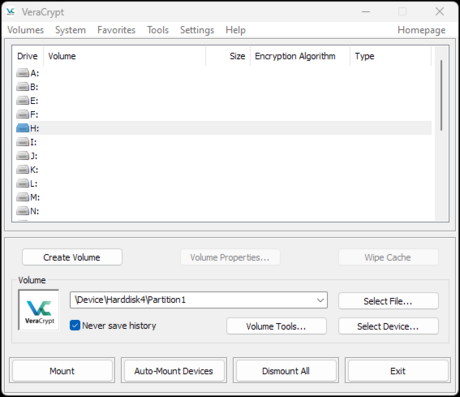Pick the drive M: icon

point(23,198)
